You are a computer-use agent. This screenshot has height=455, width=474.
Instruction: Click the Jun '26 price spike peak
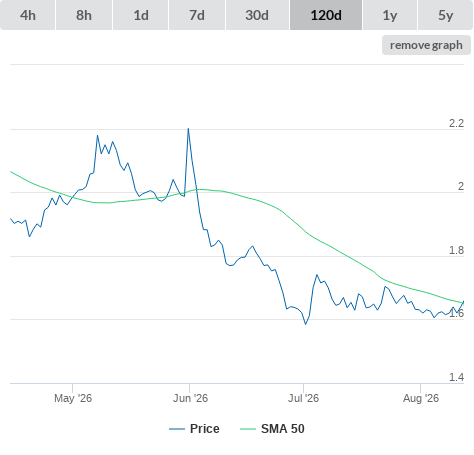click(x=188, y=129)
